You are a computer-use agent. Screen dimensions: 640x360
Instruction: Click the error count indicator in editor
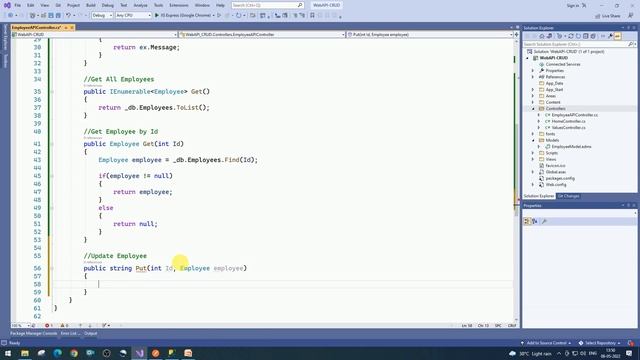(x=49, y=325)
